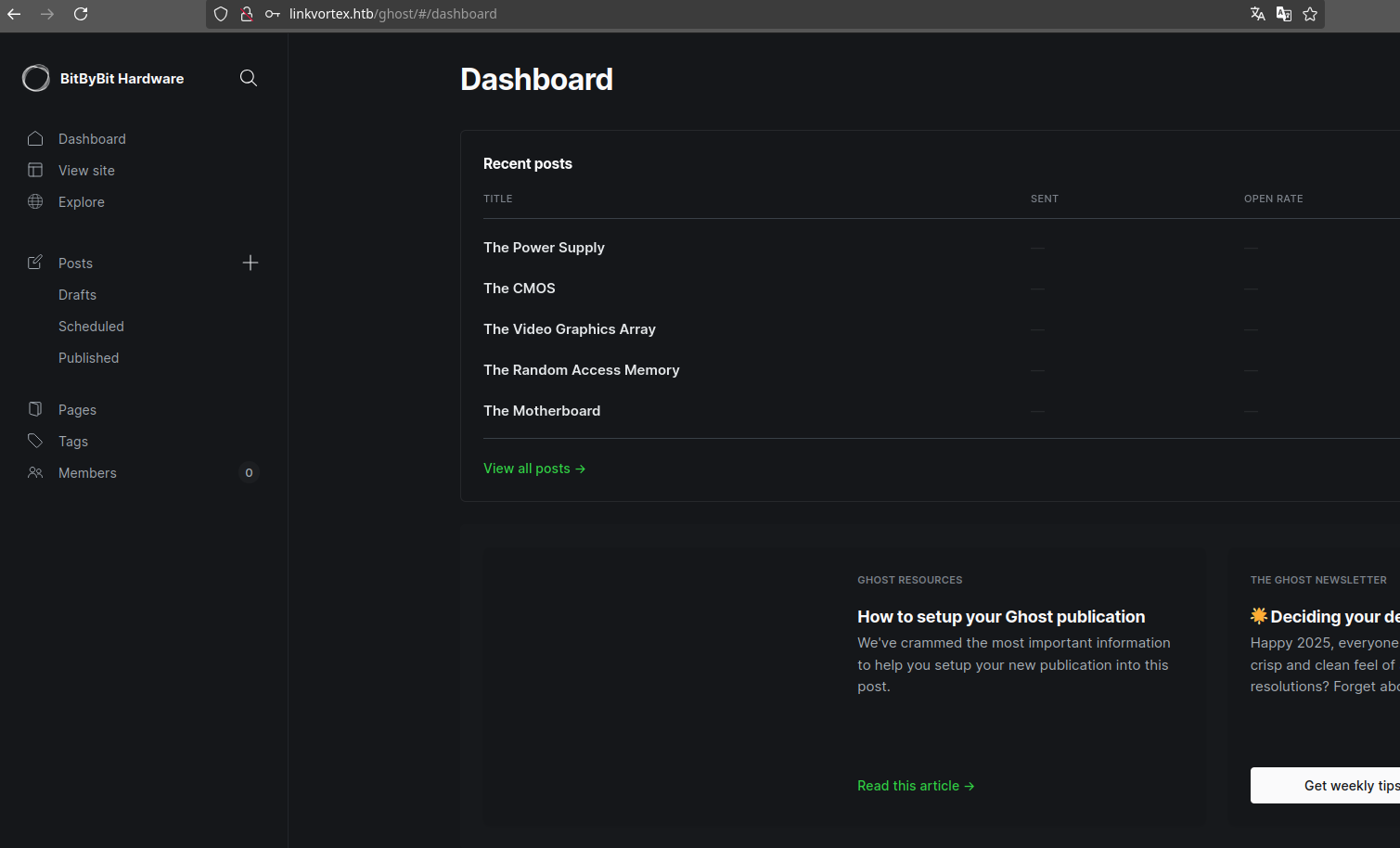This screenshot has height=848, width=1400.
Task: Select THE GHOST NEWSLETTER label
Action: coord(1318,580)
